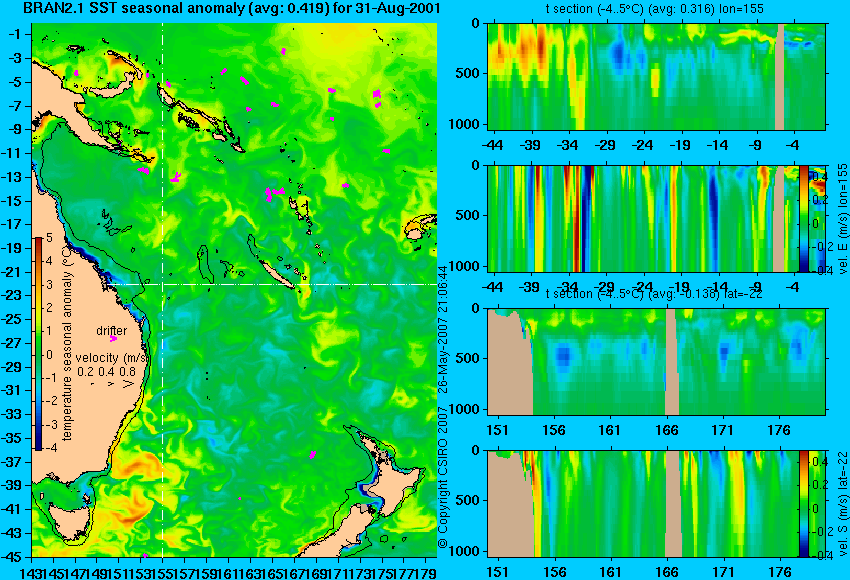Image resolution: width=850 pixels, height=580 pixels.
Task: Click the '-15' latitude tick label on the map
Action: click(x=12, y=201)
